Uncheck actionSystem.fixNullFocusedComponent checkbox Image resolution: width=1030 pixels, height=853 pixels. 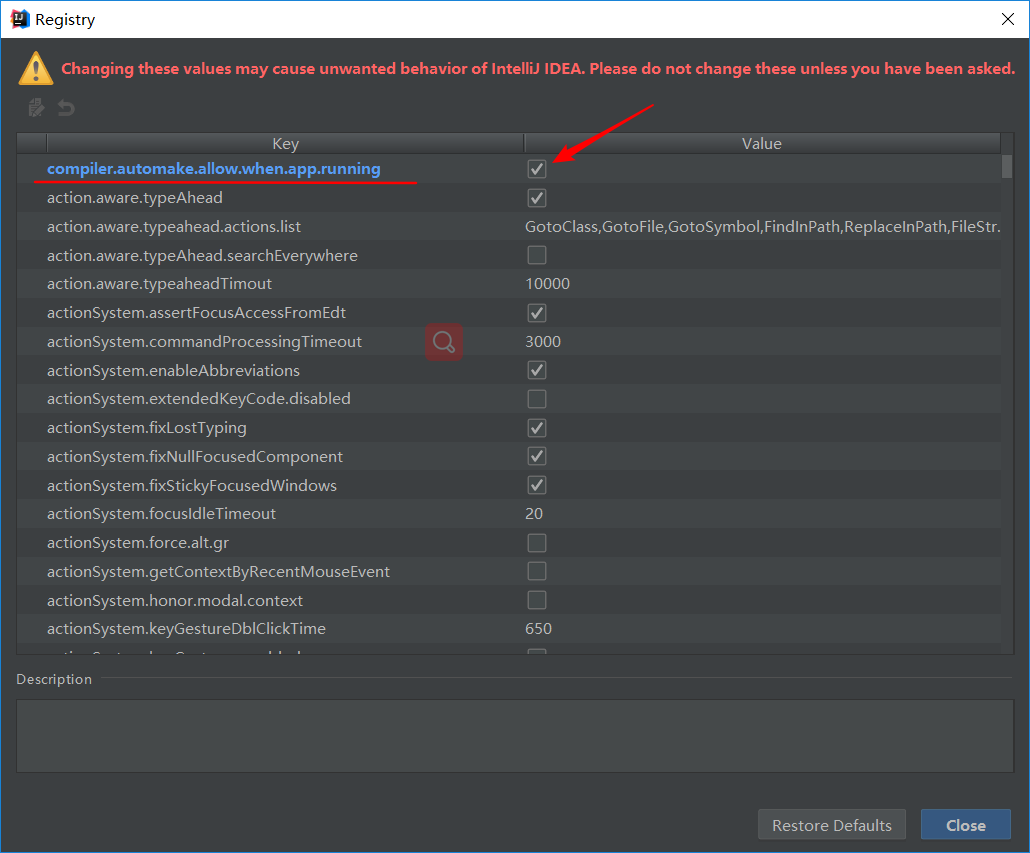click(537, 456)
